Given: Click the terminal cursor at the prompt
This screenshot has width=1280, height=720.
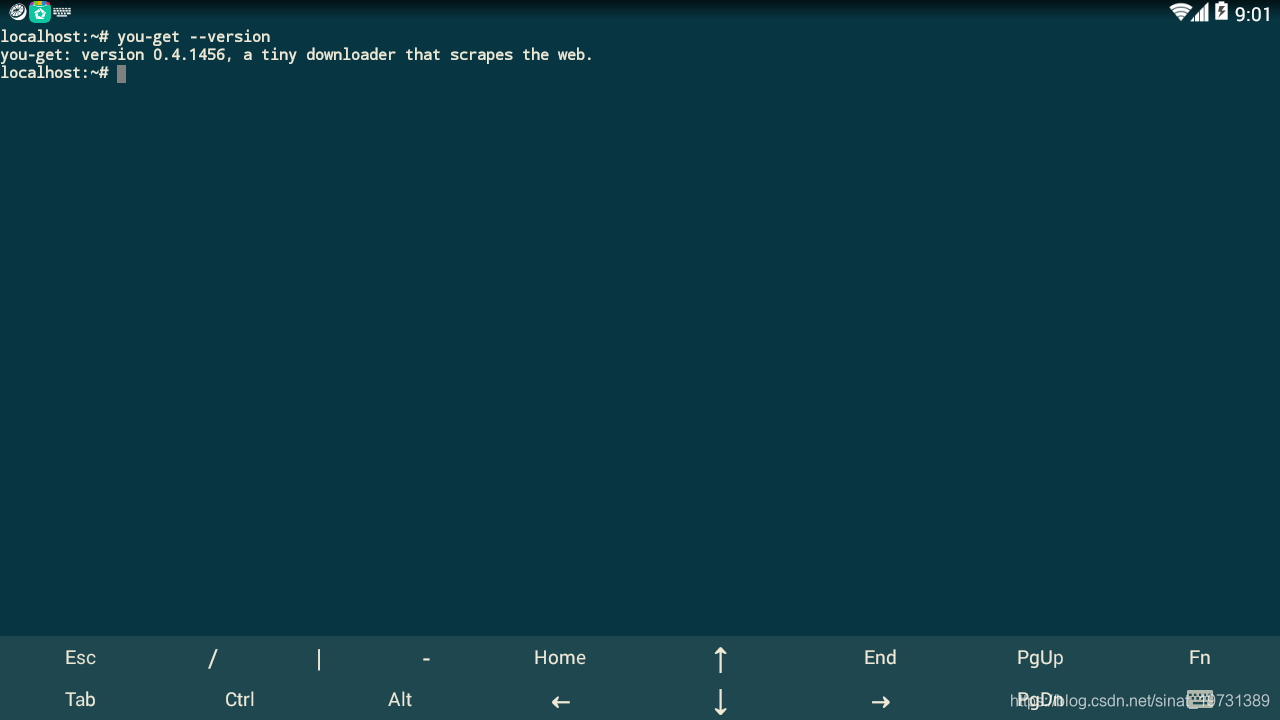Looking at the screenshot, I should pos(121,73).
